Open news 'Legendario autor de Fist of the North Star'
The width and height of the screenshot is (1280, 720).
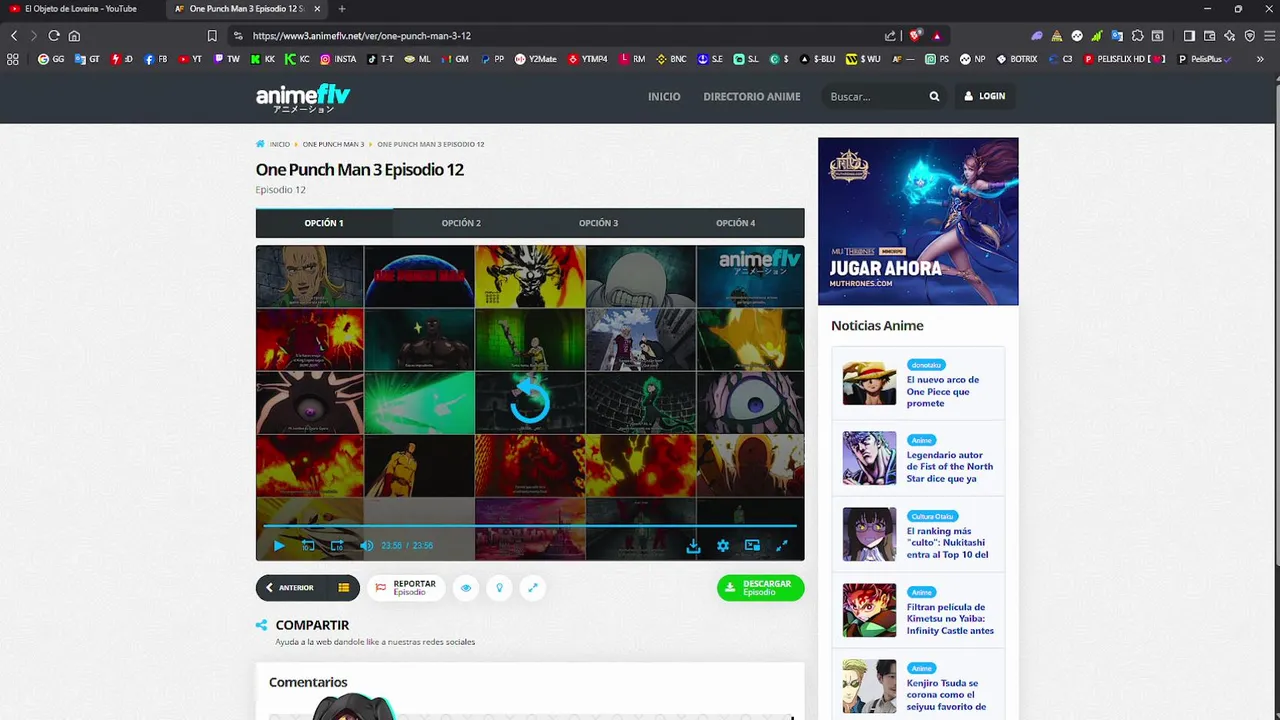pyautogui.click(x=950, y=467)
